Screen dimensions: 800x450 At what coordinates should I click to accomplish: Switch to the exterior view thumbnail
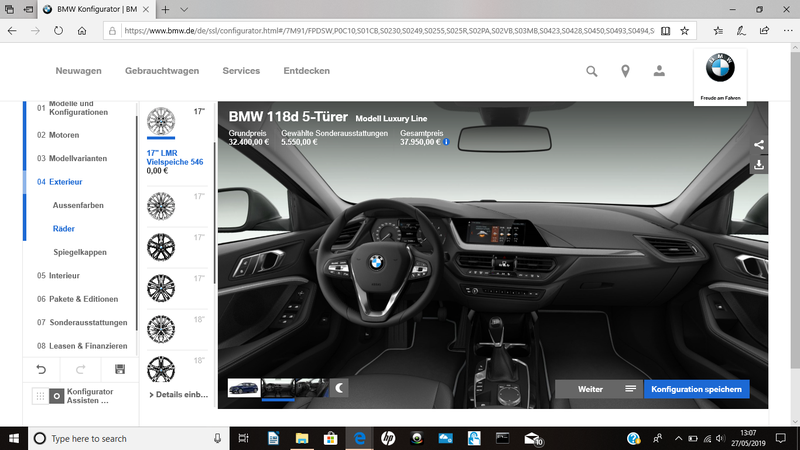coord(244,388)
